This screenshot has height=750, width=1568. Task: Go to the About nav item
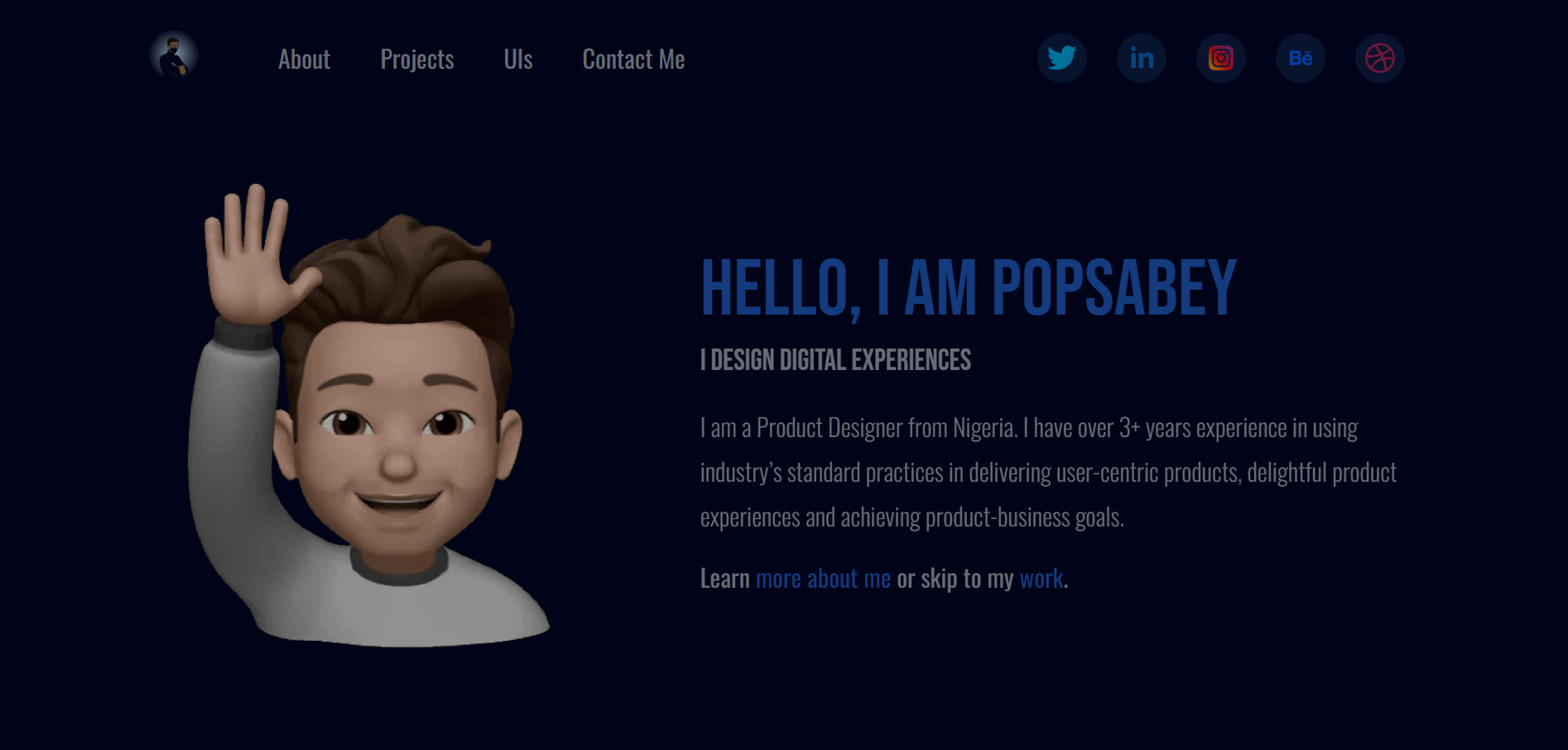(x=304, y=60)
